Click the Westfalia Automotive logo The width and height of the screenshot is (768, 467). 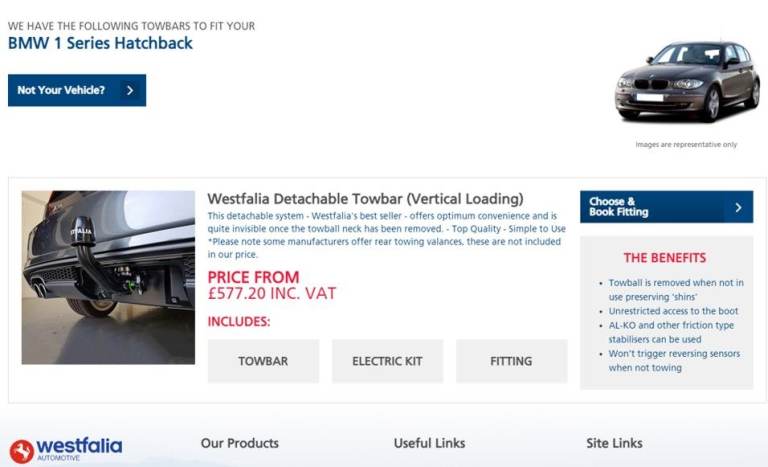(66, 448)
